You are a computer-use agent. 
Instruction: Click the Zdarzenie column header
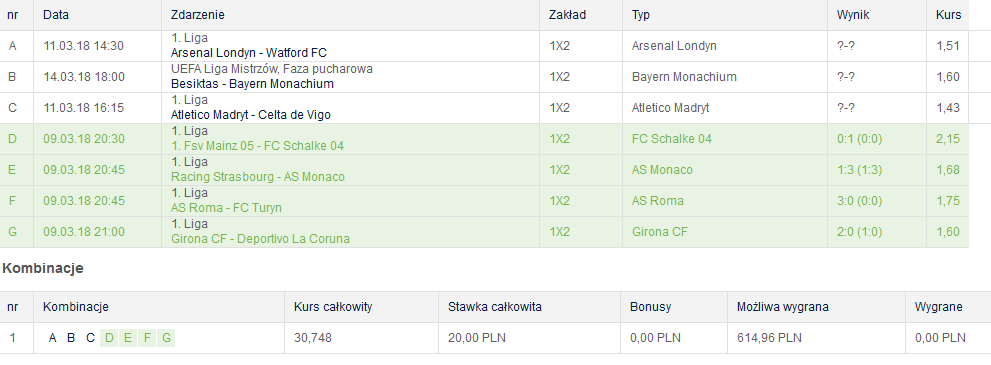[x=197, y=15]
